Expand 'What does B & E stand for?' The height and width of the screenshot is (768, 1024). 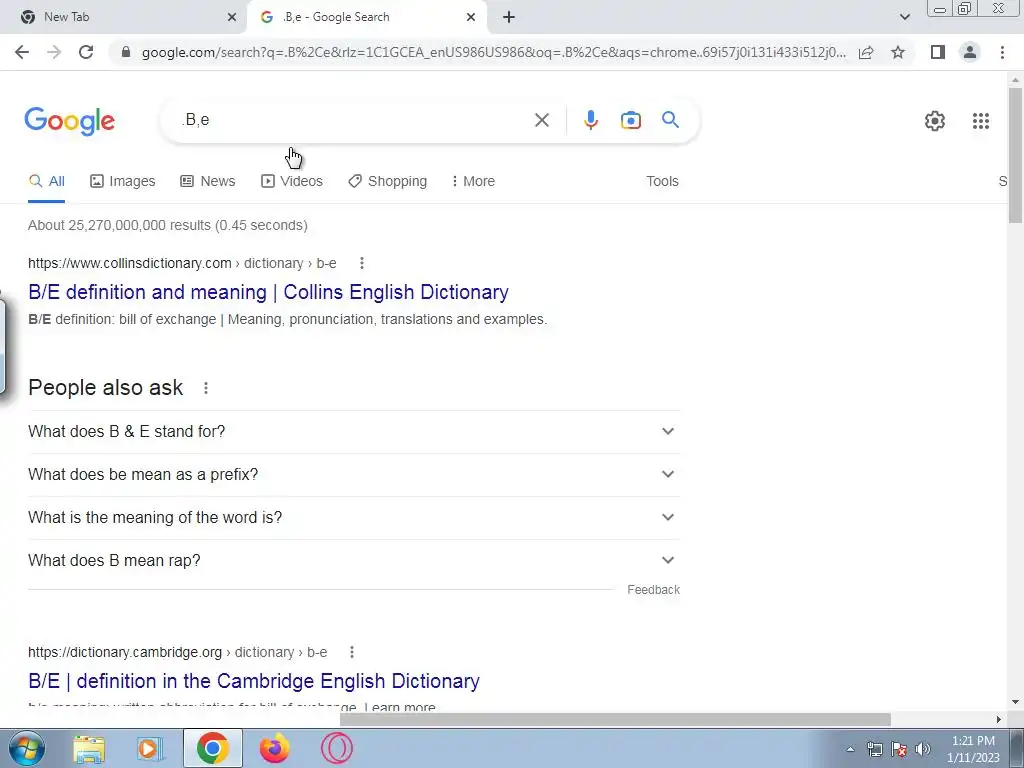[354, 432]
